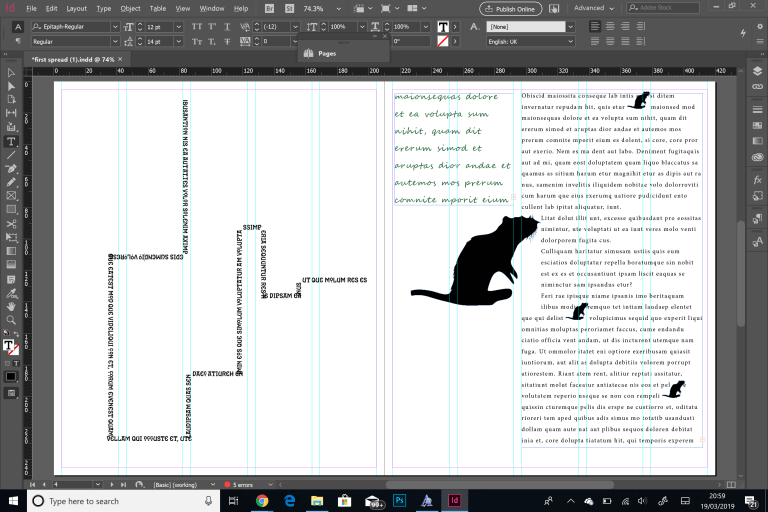Pick the Zoom magnifier tool

pyautogui.click(x=11, y=319)
